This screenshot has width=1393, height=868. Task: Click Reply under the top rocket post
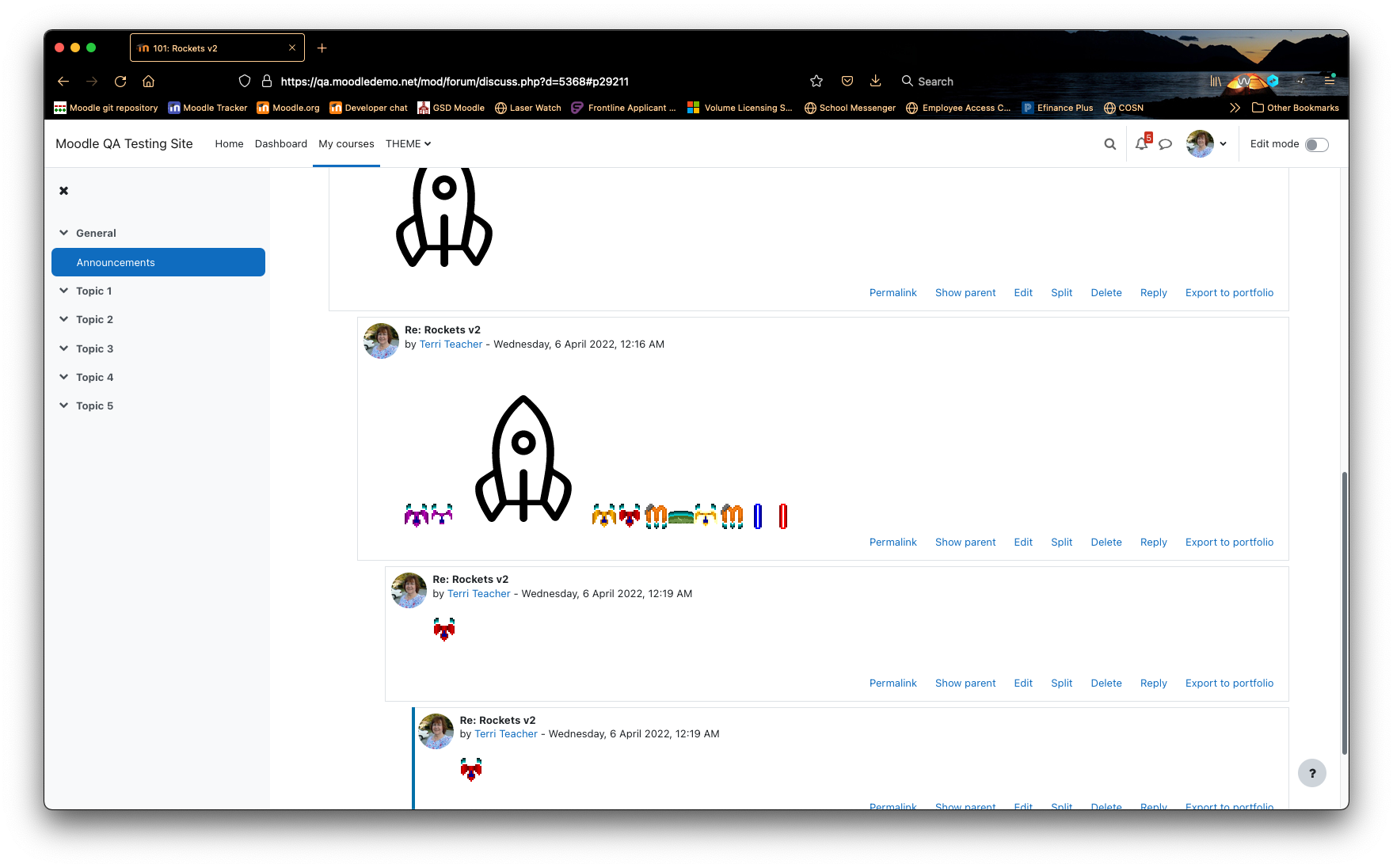[1153, 293]
